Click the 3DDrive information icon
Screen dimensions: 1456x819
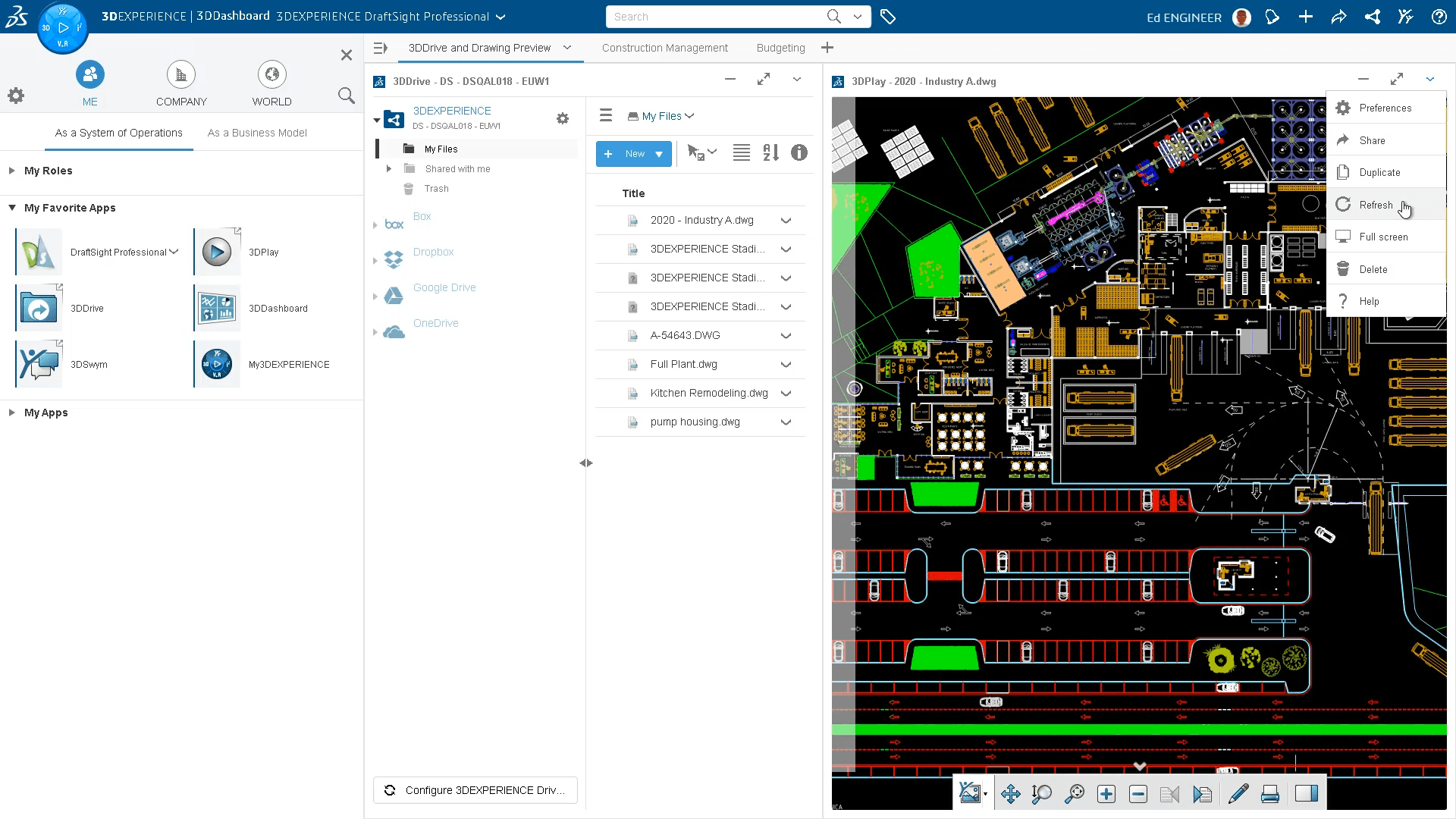(799, 153)
